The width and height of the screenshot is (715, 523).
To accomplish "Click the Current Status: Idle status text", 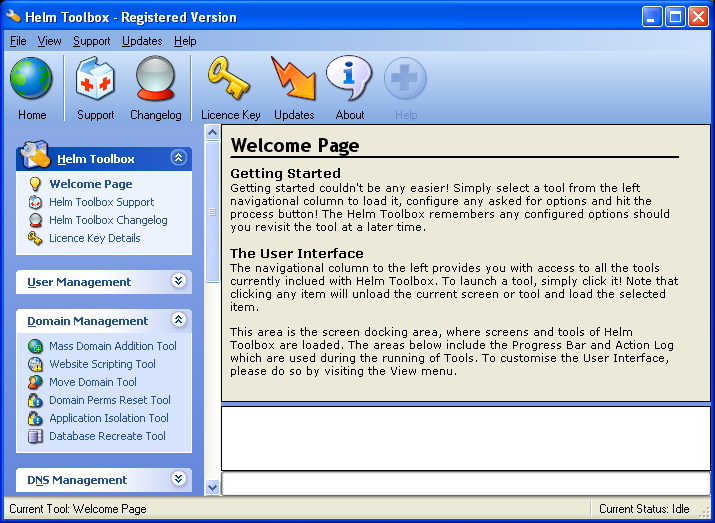I will point(644,509).
